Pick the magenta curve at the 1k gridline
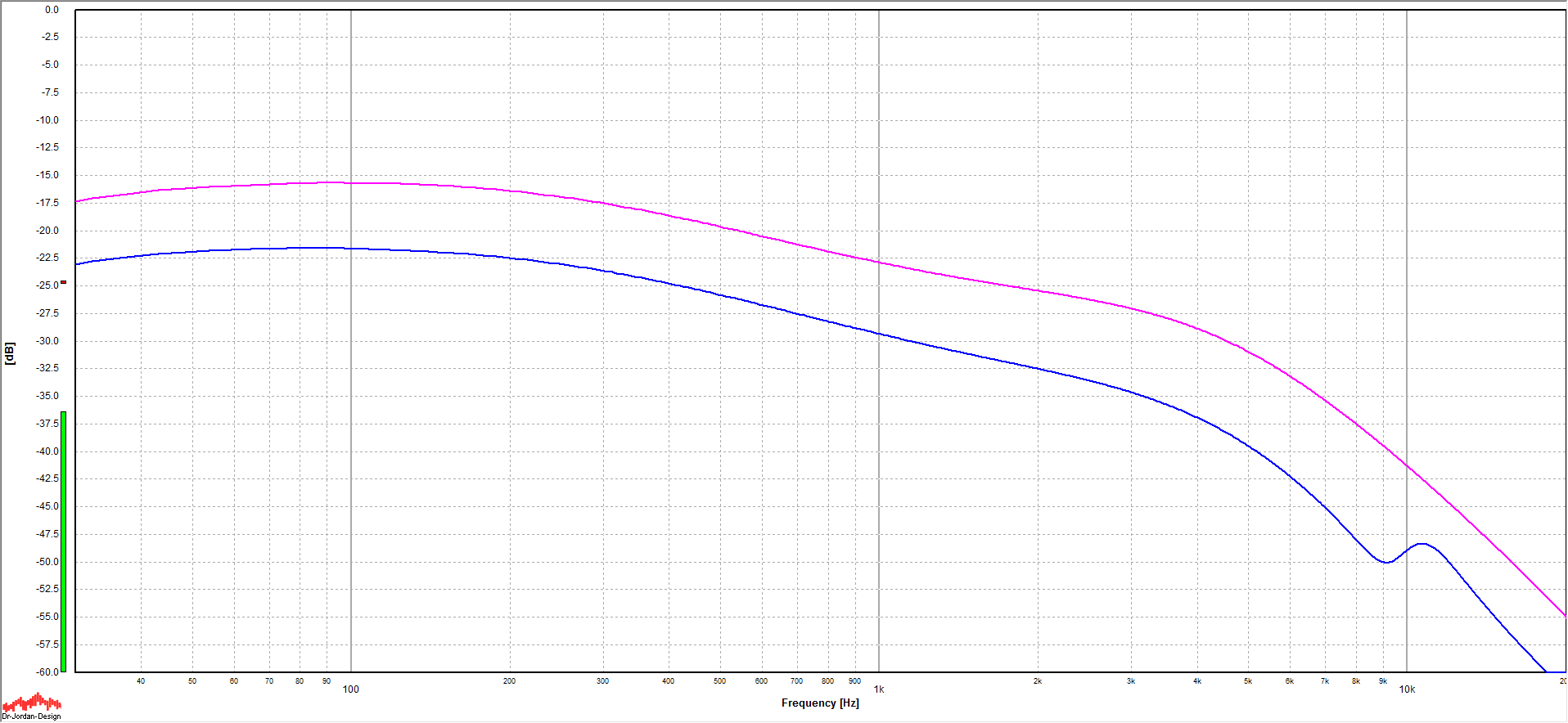 pos(879,263)
